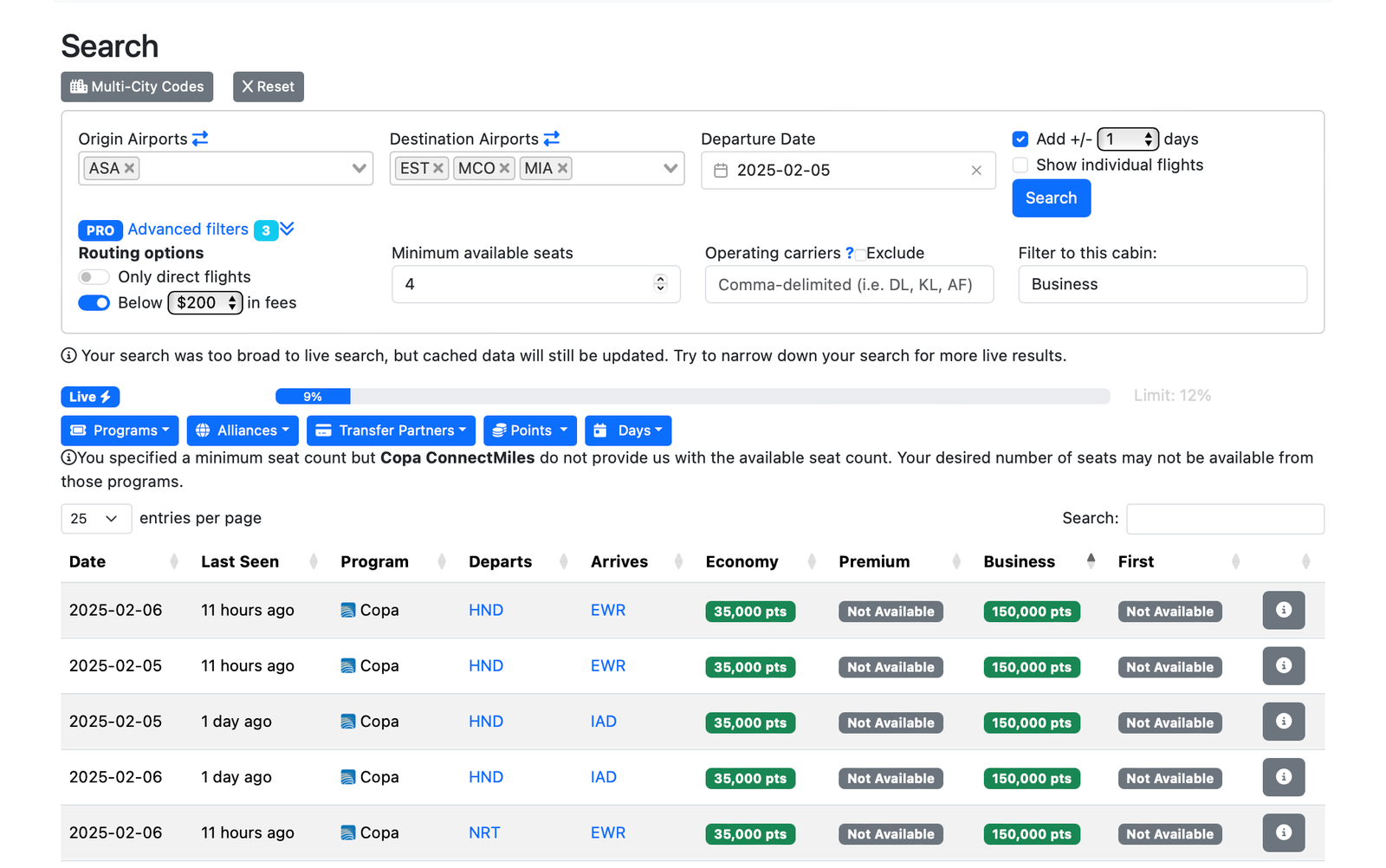The width and height of the screenshot is (1386, 868).
Task: Click the blue Search button
Action: (x=1051, y=198)
